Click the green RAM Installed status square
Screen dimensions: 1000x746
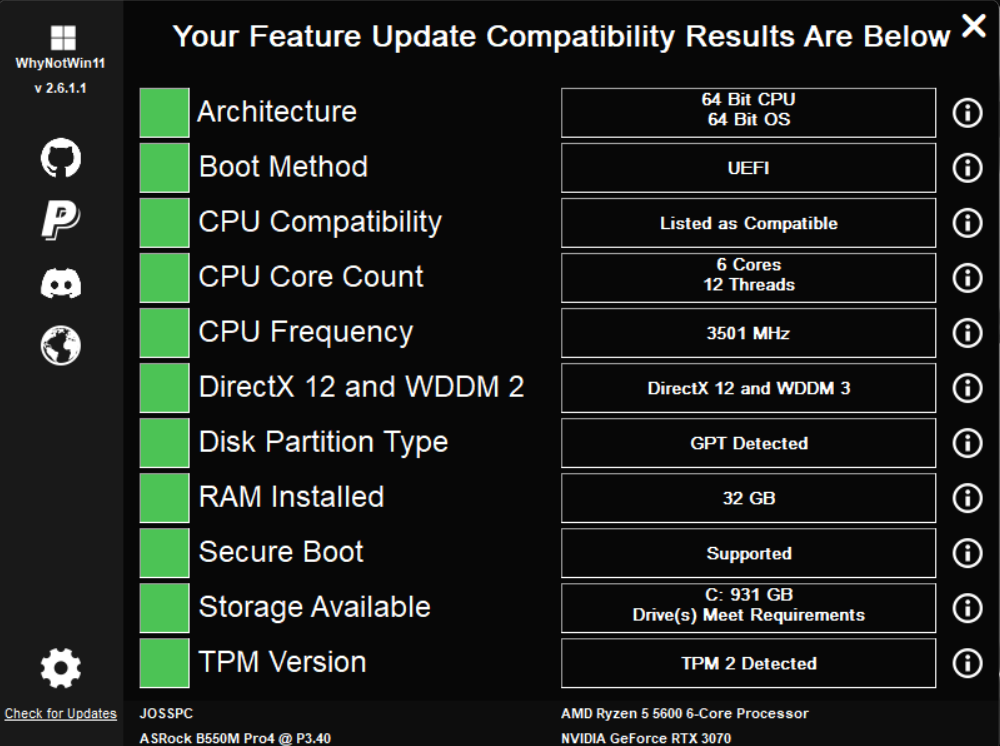tap(165, 497)
